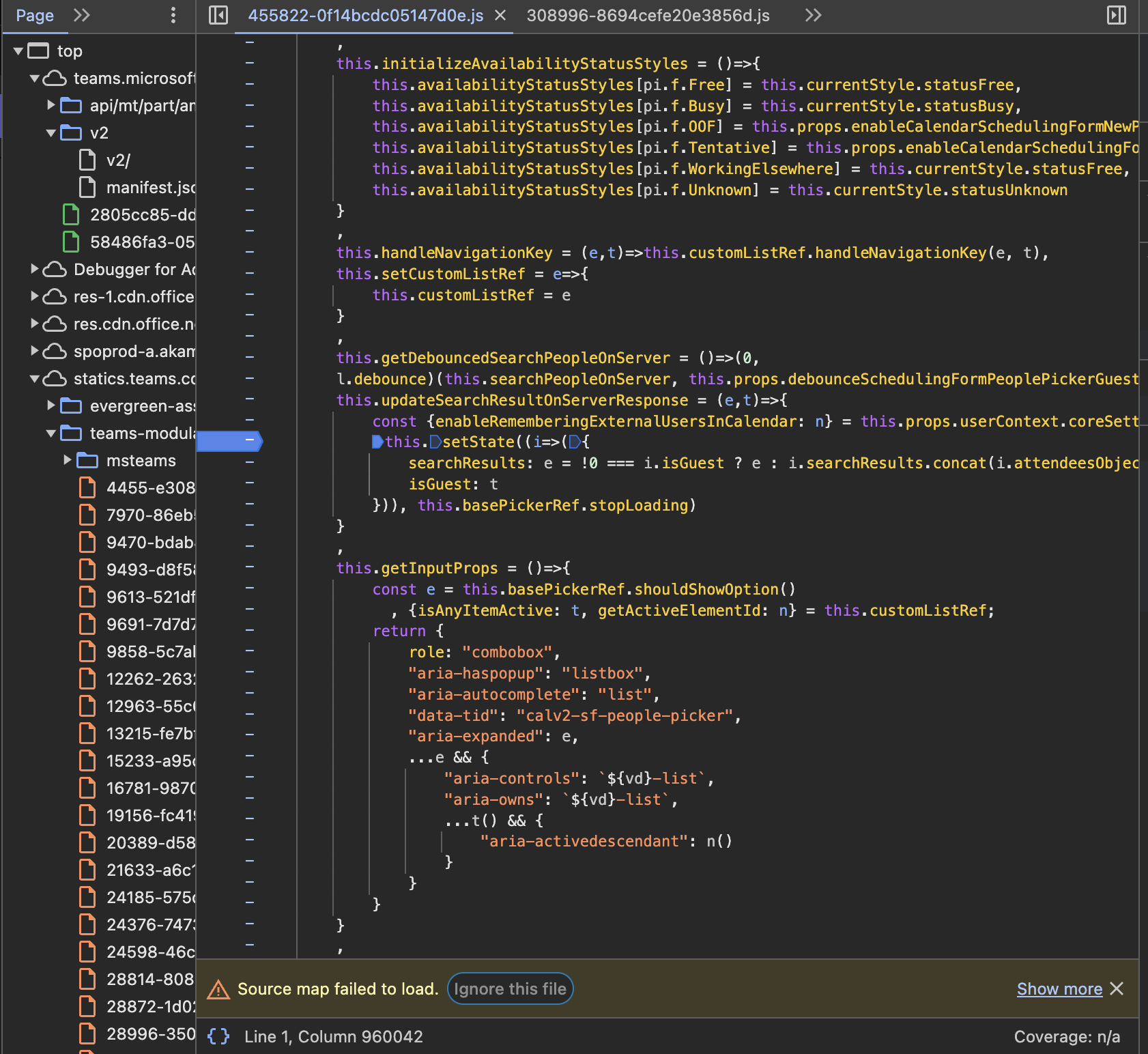Image resolution: width=1148 pixels, height=1054 pixels.
Task: Open 28872-1d0 script file
Action: click(x=137, y=1007)
